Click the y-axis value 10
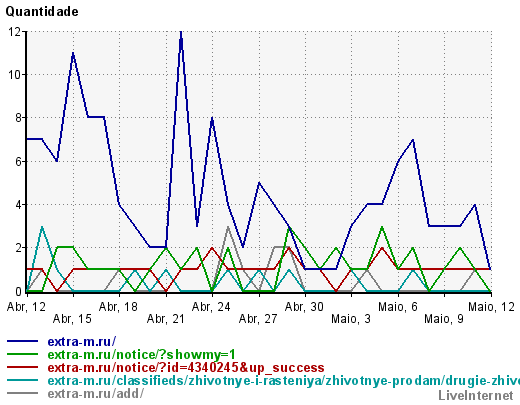 click(x=14, y=75)
